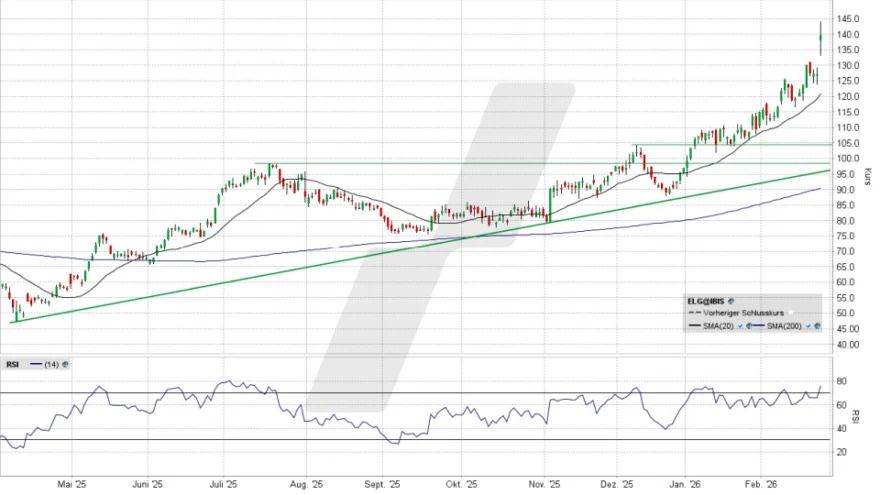Click the ELG@IBIS symbol label
This screenshot has width=880, height=495.
(707, 300)
